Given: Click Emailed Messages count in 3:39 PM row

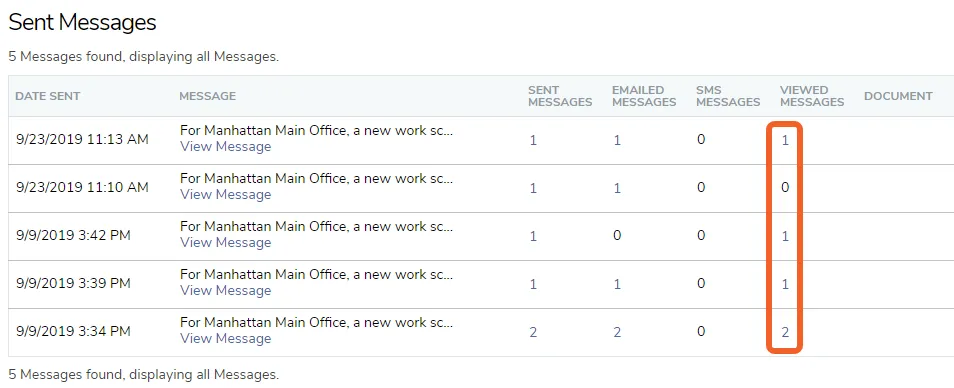Looking at the screenshot, I should (x=617, y=284).
